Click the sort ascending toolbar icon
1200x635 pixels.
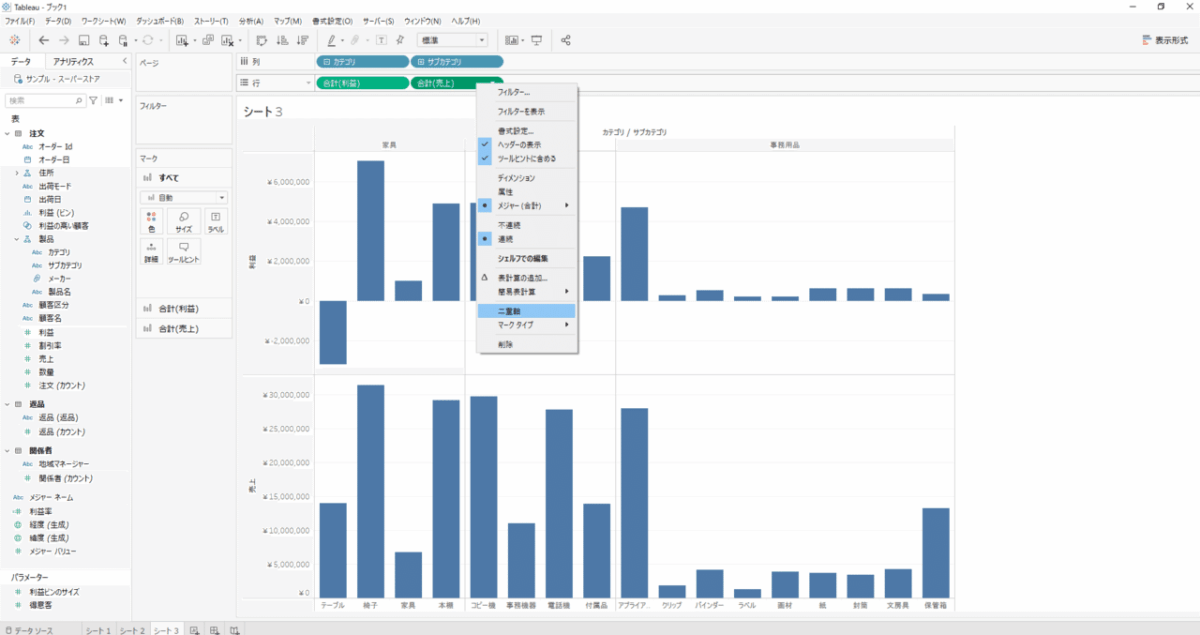pos(281,40)
